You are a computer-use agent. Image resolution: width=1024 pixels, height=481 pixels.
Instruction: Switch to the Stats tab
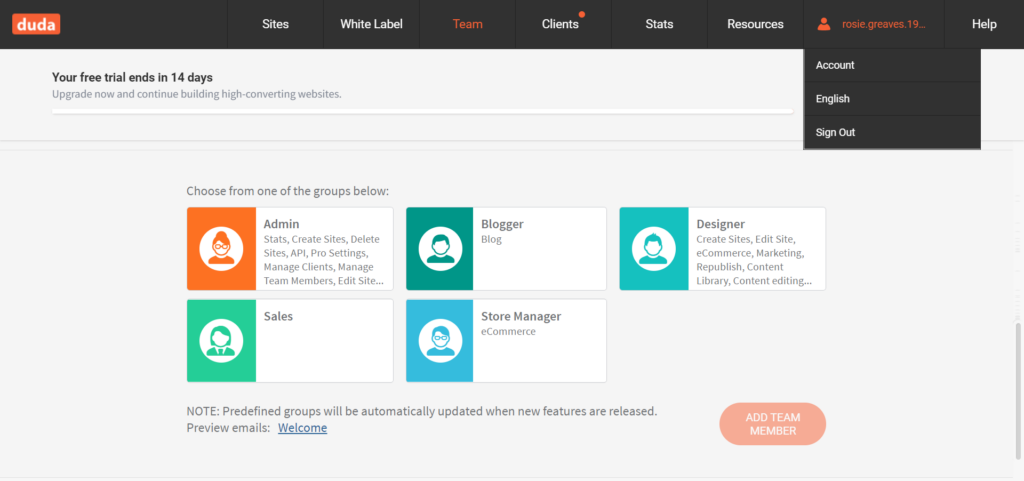[660, 24]
